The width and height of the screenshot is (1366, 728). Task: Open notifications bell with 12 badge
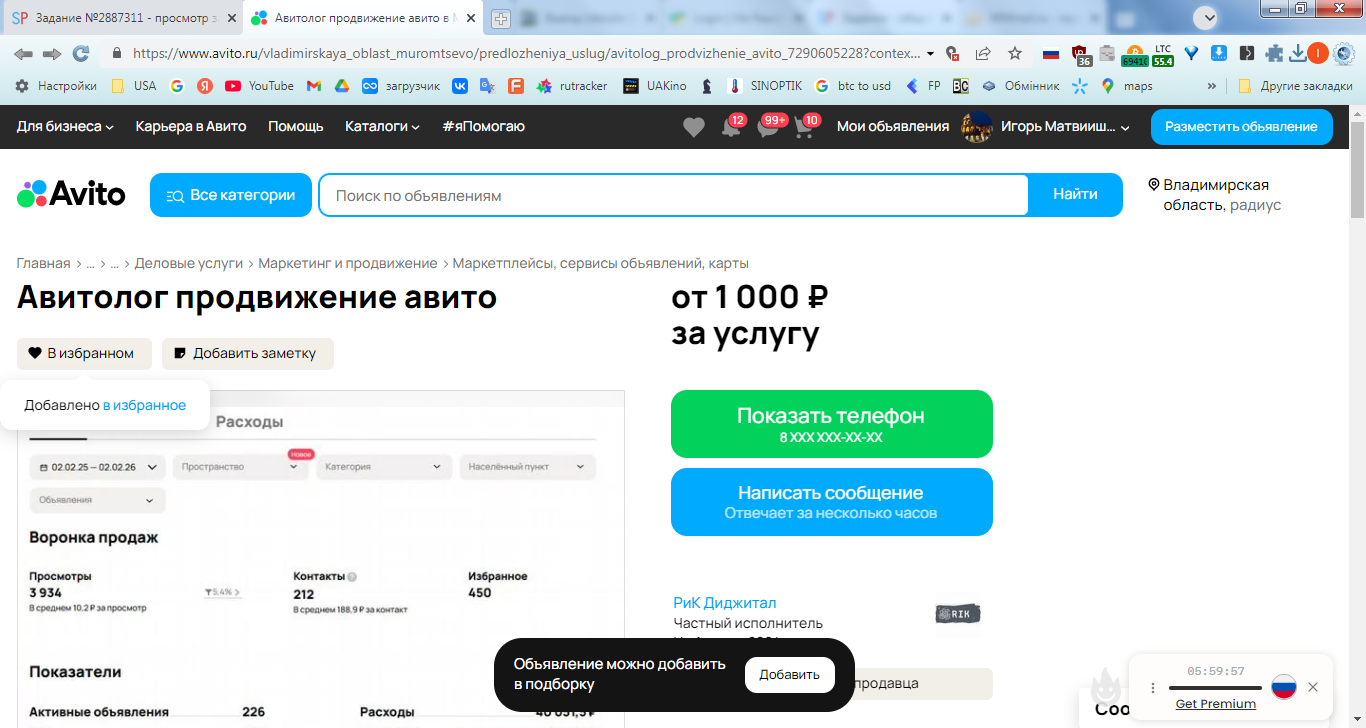pos(732,127)
